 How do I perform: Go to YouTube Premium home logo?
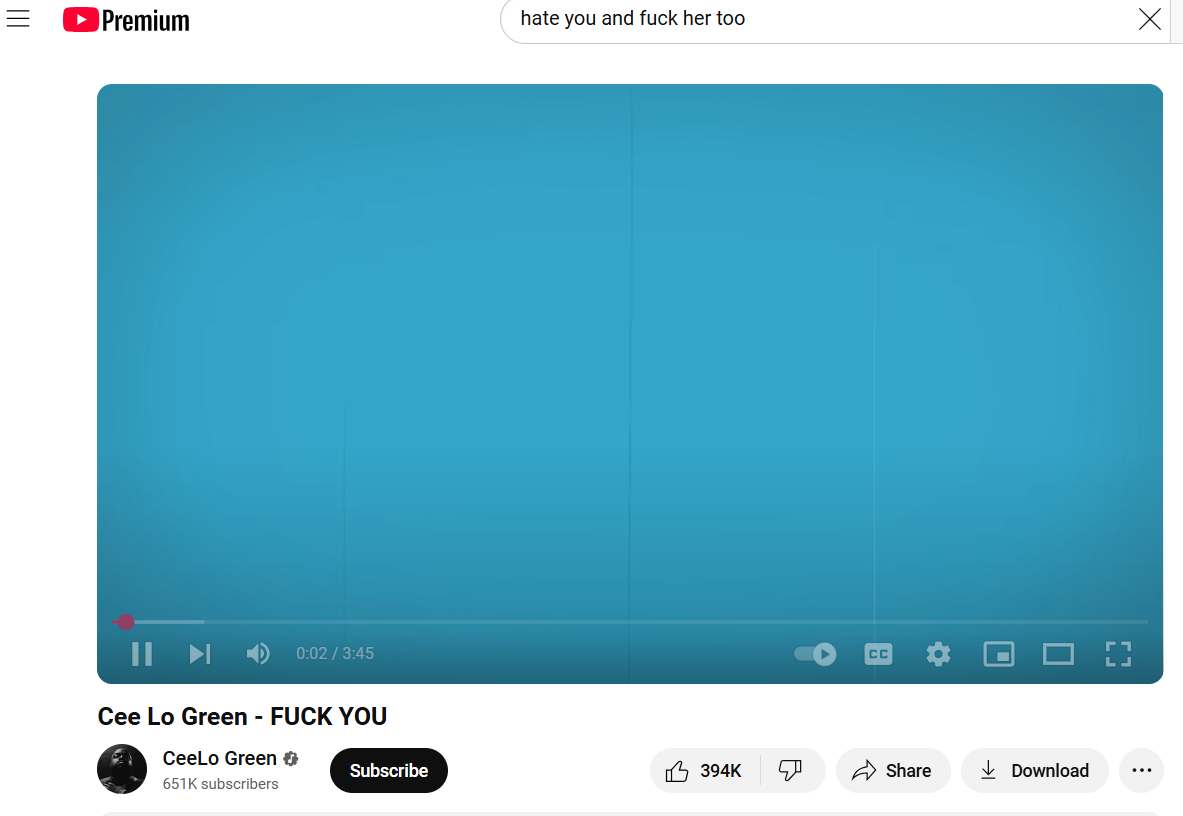[x=126, y=20]
